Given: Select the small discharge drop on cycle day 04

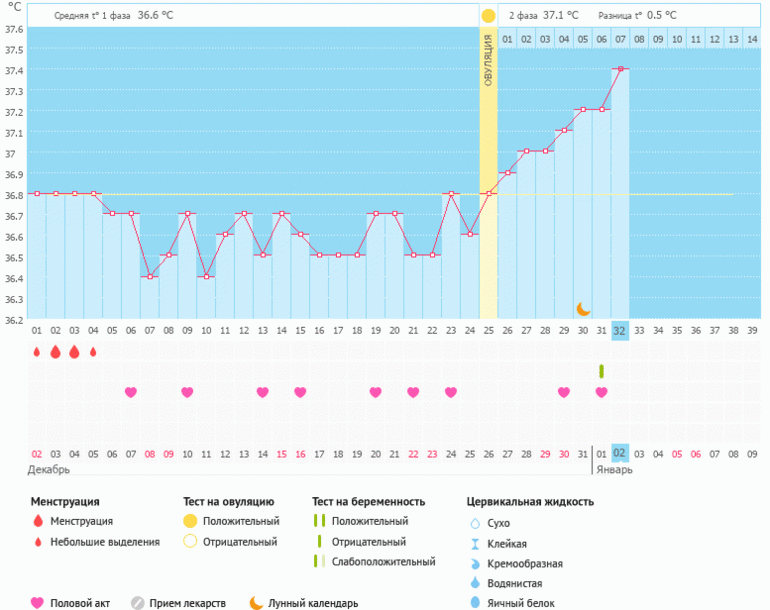Looking at the screenshot, I should (x=93, y=352).
